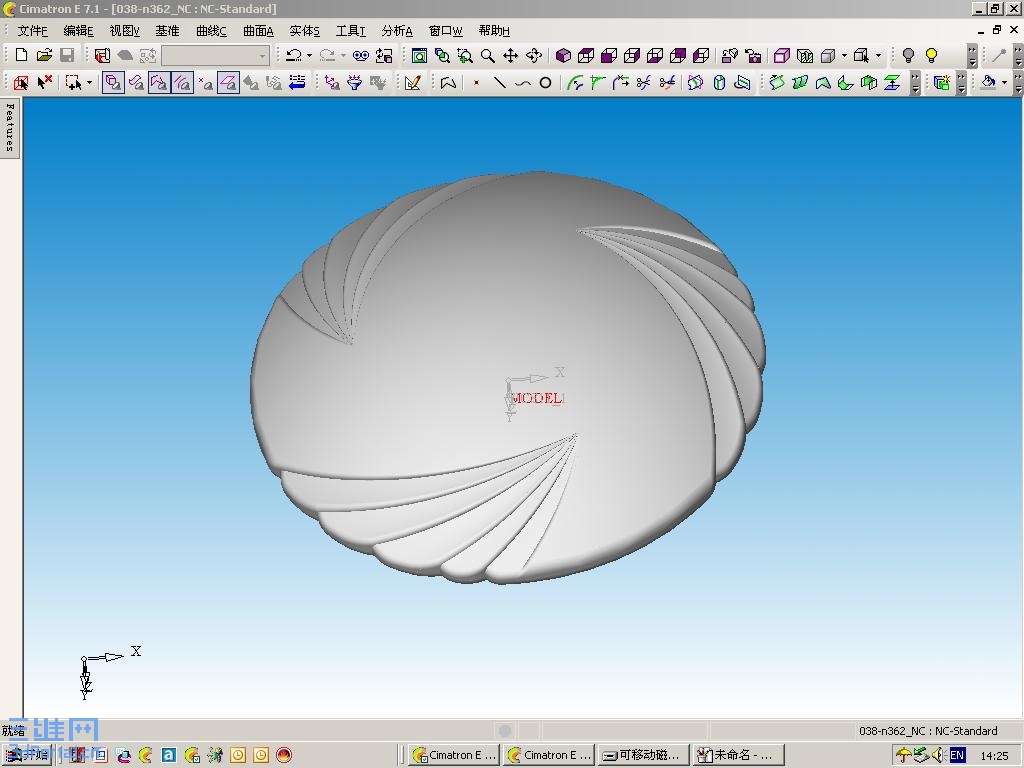Switch to 可移动磁 taskbar window
The image size is (1024, 768).
643,755
